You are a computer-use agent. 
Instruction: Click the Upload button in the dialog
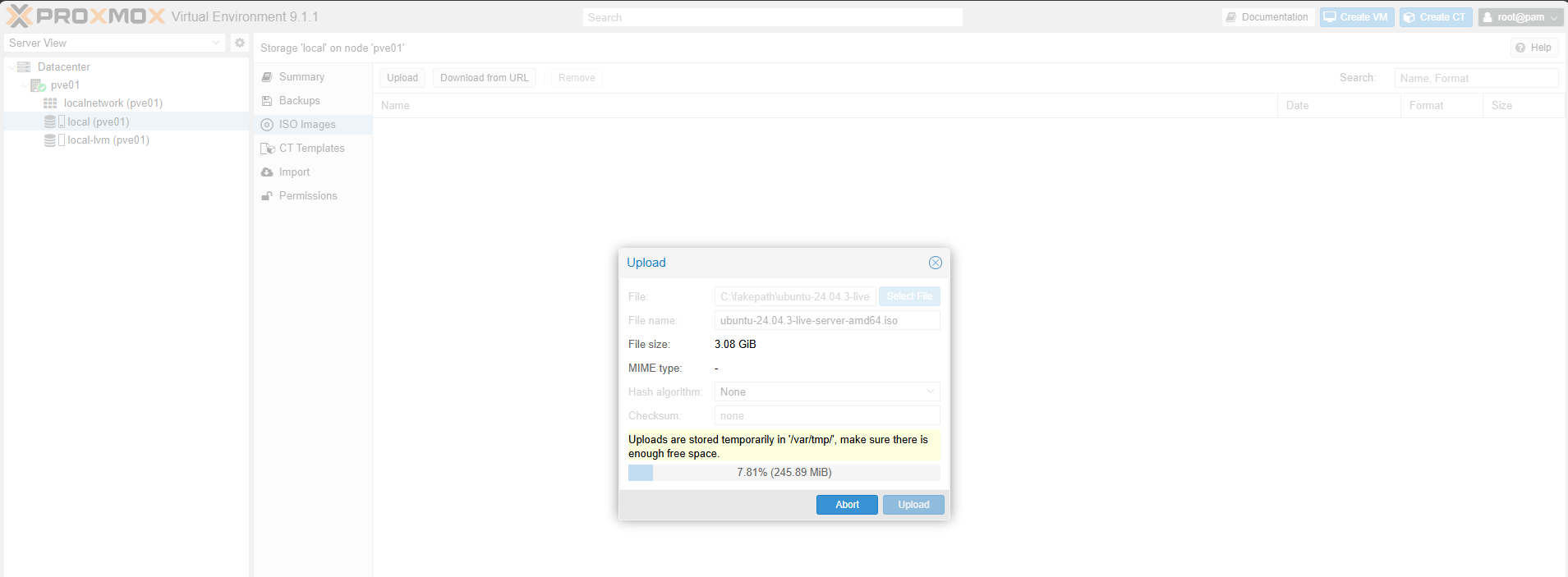point(913,505)
